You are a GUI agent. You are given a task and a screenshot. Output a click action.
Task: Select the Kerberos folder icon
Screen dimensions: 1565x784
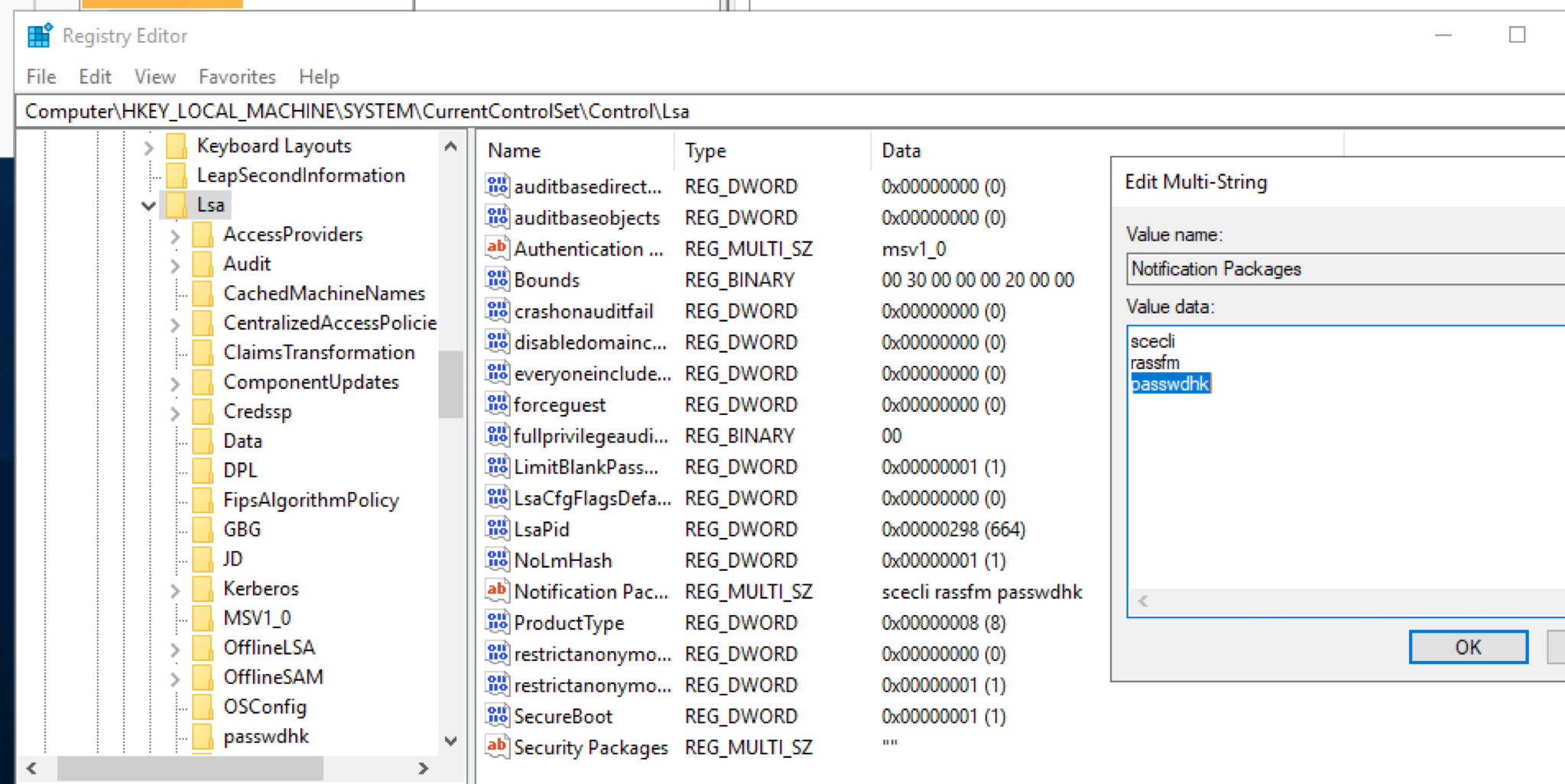coord(203,588)
